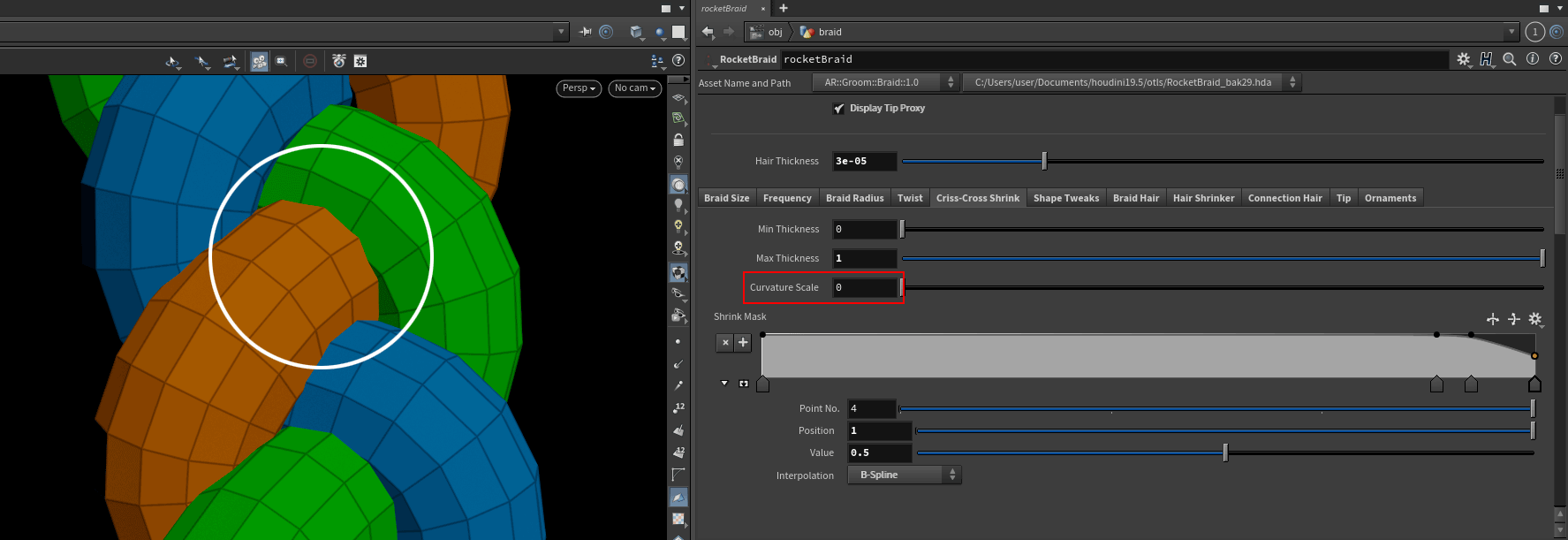Click the circled 1 pane link number
This screenshot has width=1568, height=540.
click(x=1534, y=32)
